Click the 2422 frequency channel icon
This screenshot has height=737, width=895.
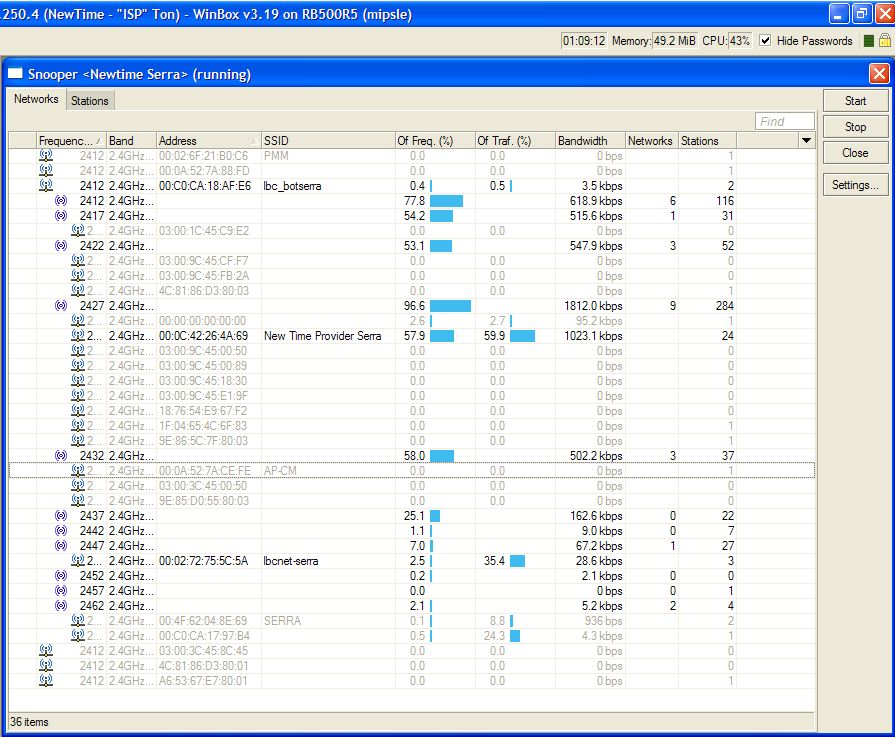[x=61, y=245]
